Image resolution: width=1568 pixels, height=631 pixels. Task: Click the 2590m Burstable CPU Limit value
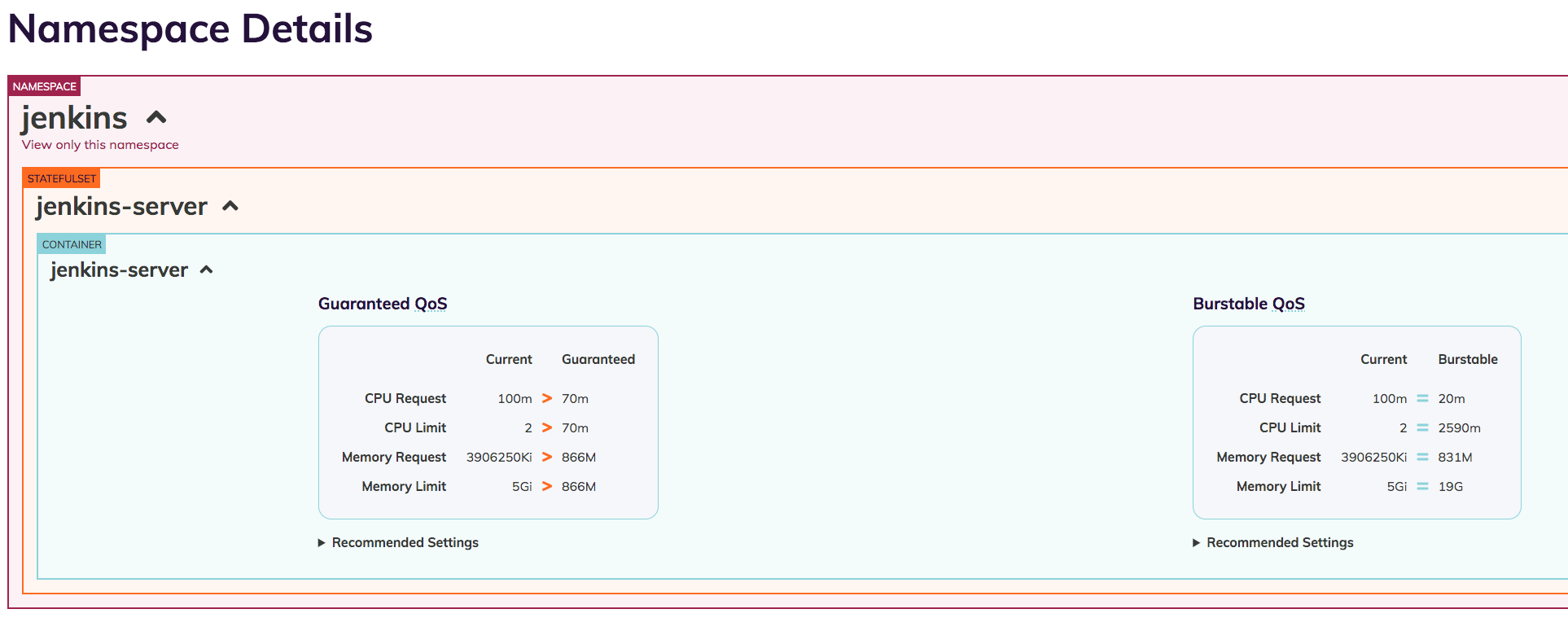pos(1459,427)
